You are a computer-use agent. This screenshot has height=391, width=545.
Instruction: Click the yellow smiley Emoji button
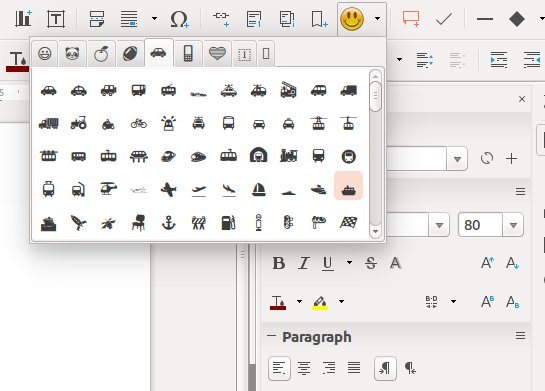(x=352, y=19)
